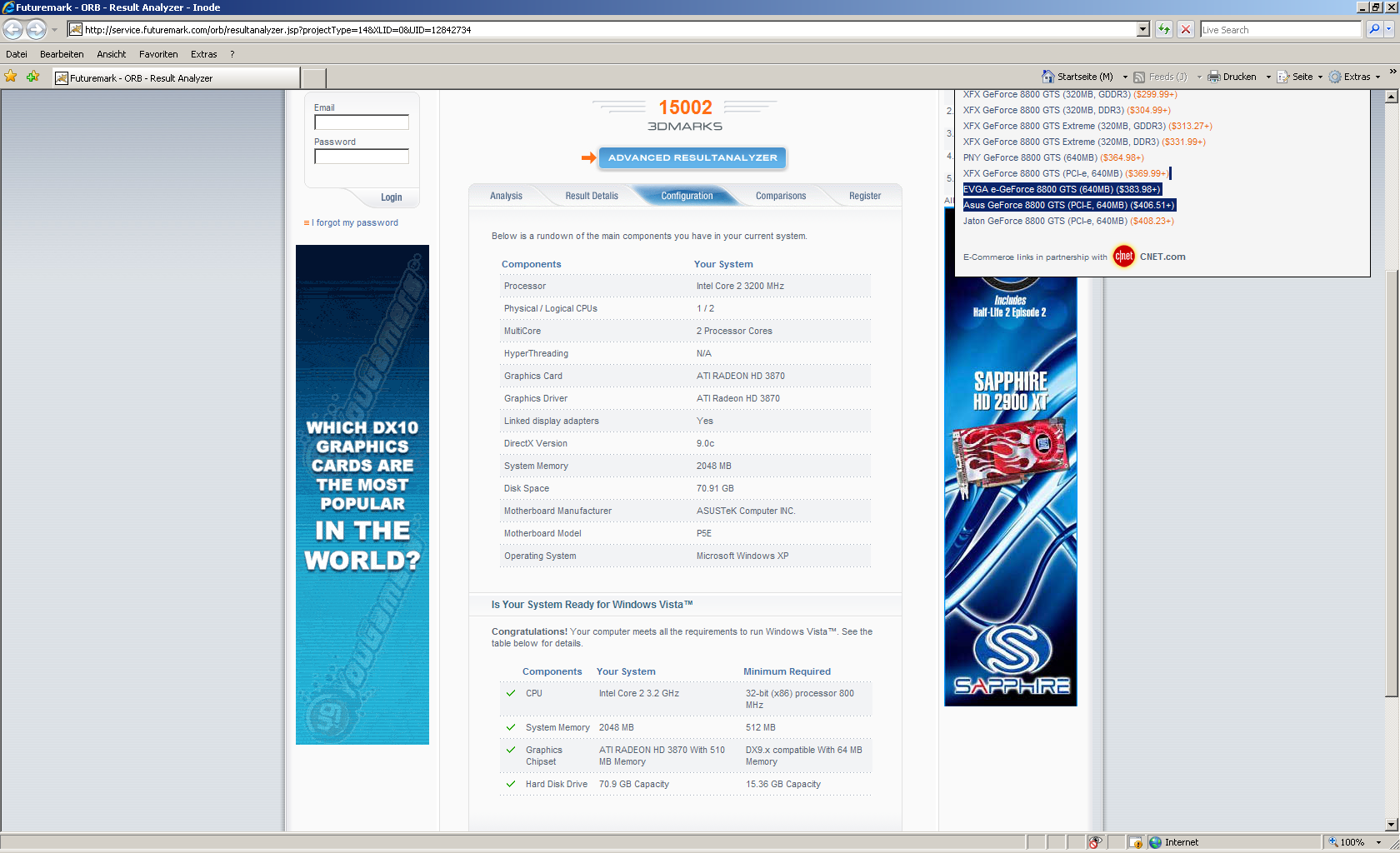Click the Seite page icon
Screen dimensions: 1400x853
(x=1283, y=77)
